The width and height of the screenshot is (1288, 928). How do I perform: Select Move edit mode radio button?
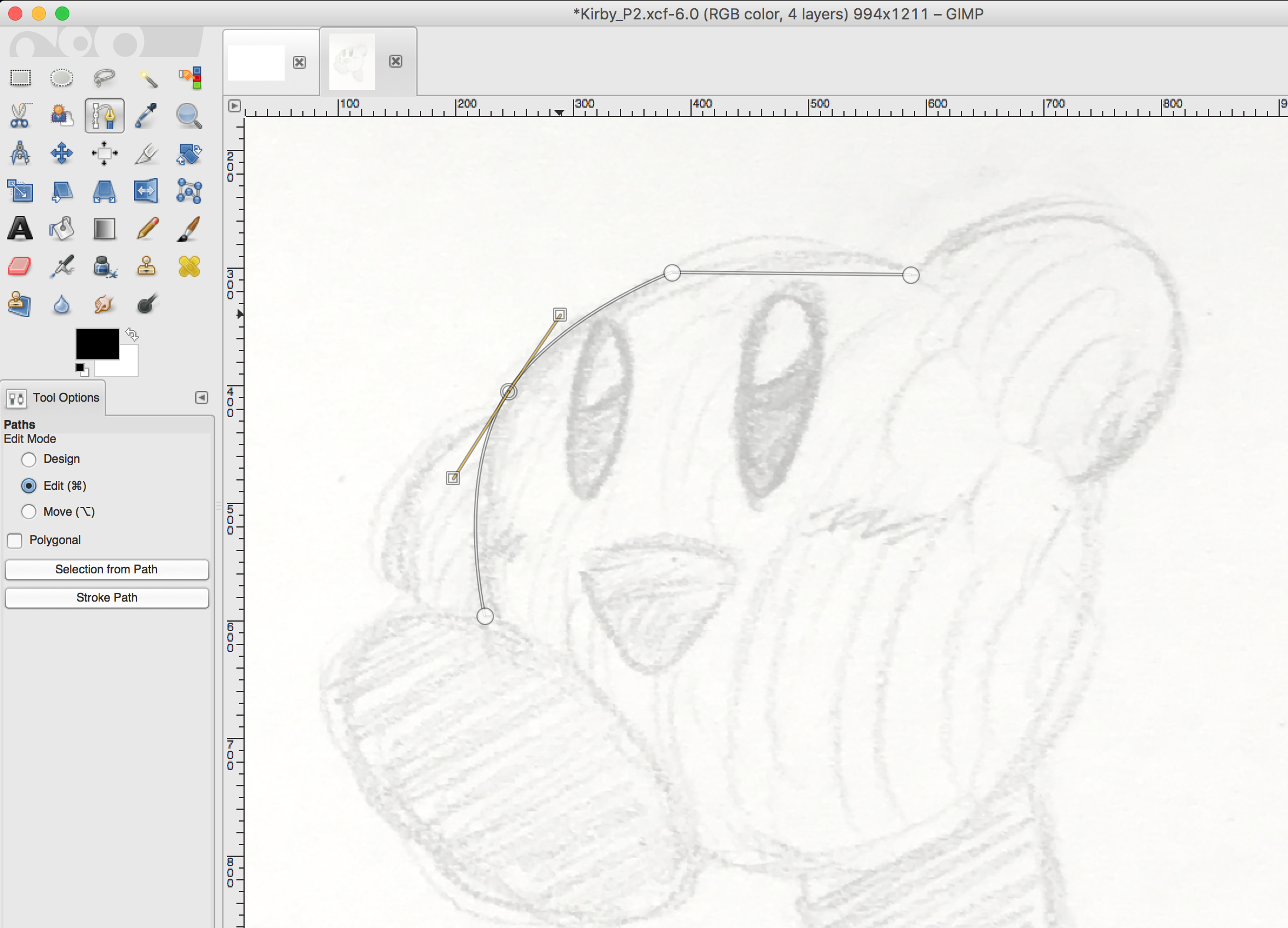pyautogui.click(x=29, y=512)
